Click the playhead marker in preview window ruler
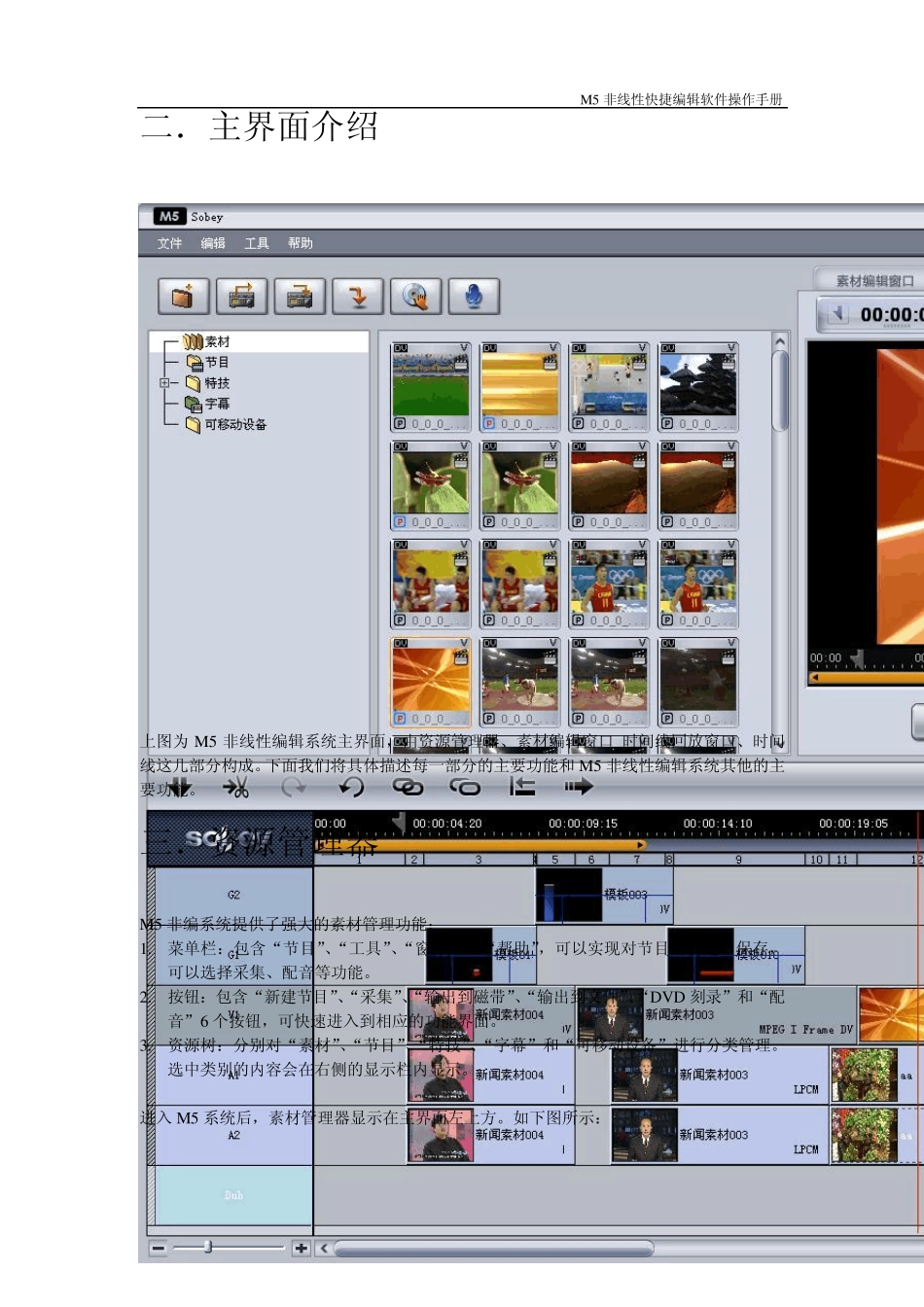The height and width of the screenshot is (1307, 924). [857, 659]
